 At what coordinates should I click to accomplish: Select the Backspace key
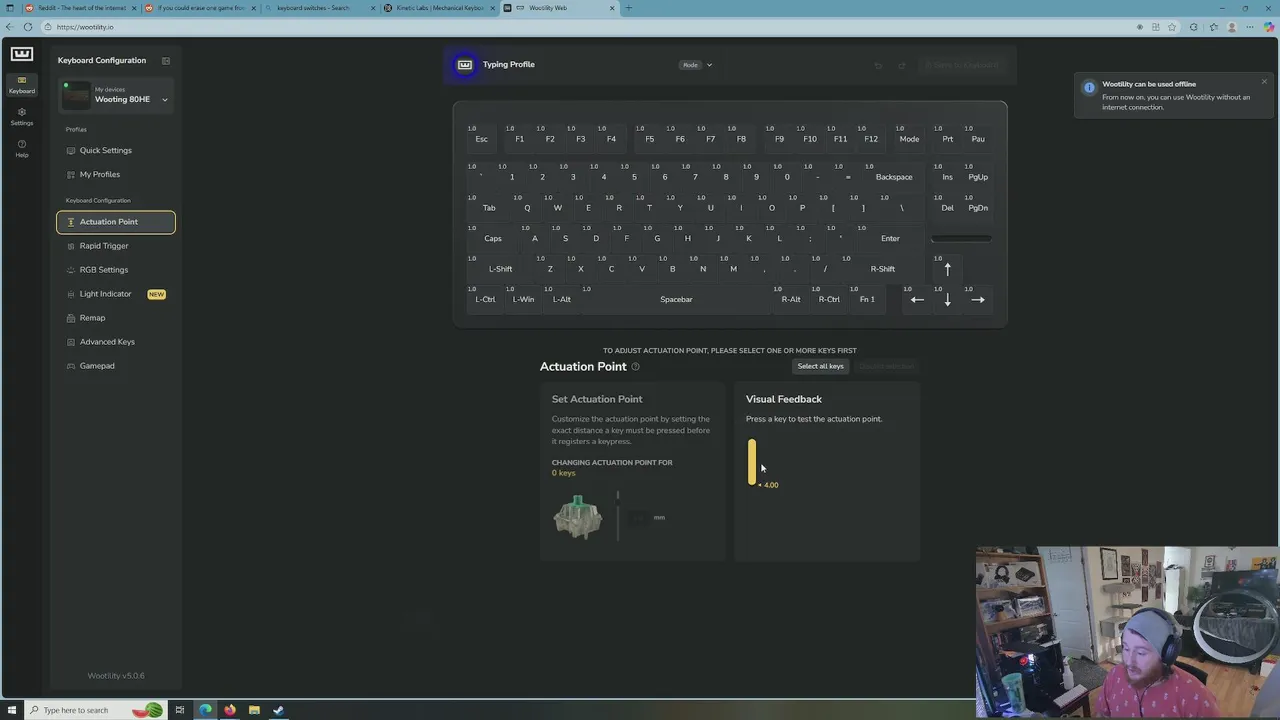point(894,177)
